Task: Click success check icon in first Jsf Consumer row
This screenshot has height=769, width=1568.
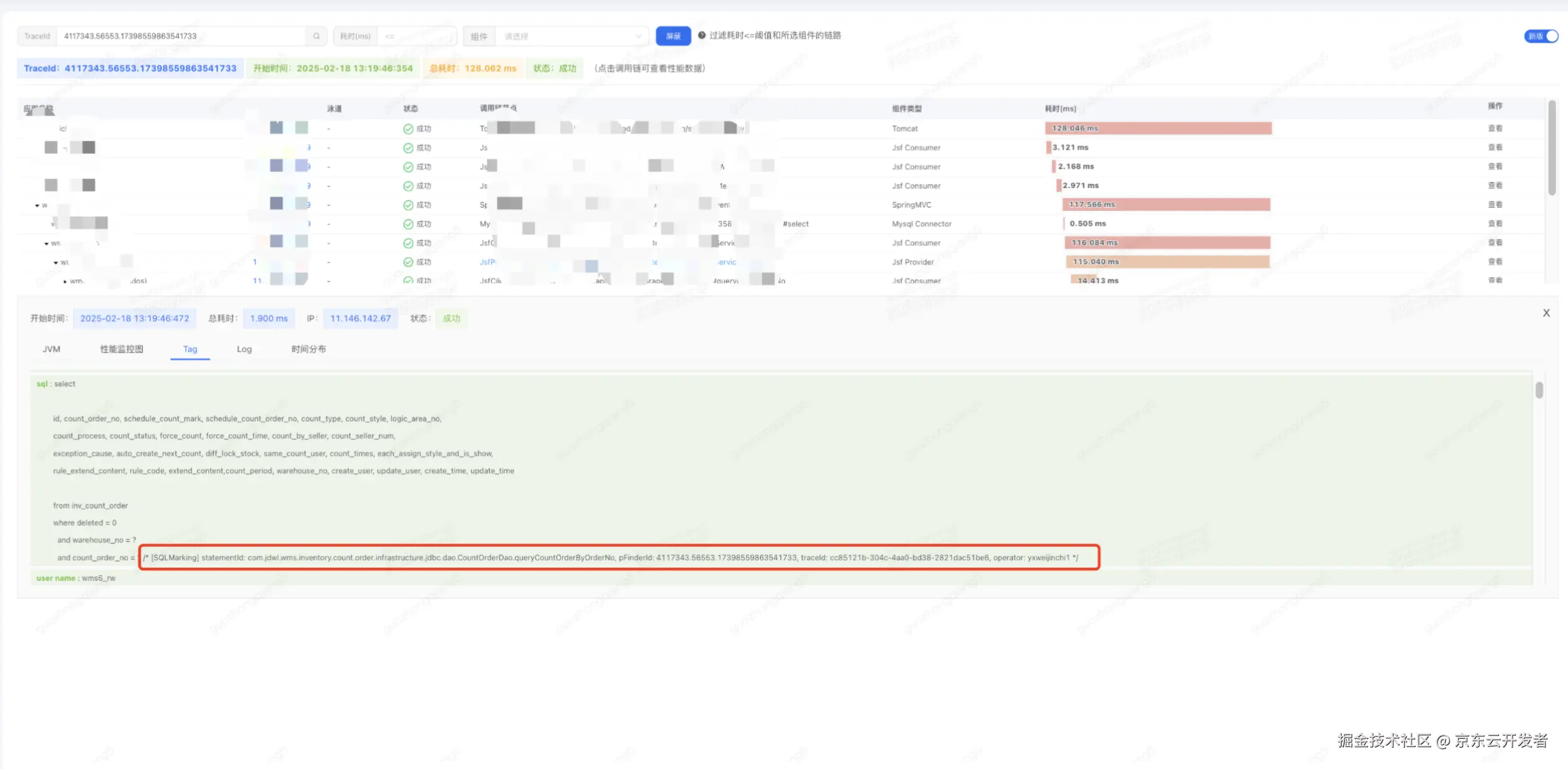Action: (408, 148)
